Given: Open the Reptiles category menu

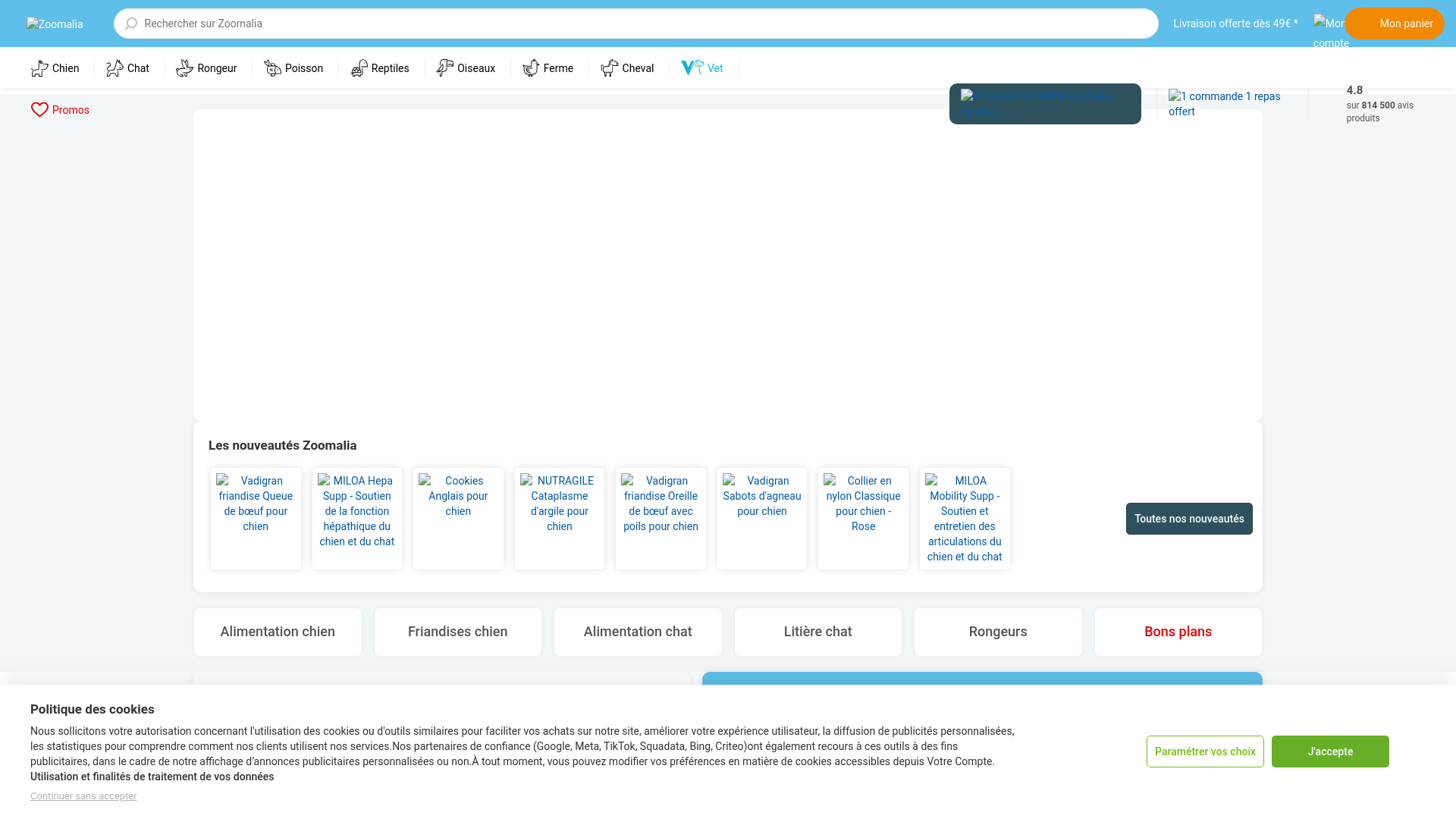Looking at the screenshot, I should point(380,68).
